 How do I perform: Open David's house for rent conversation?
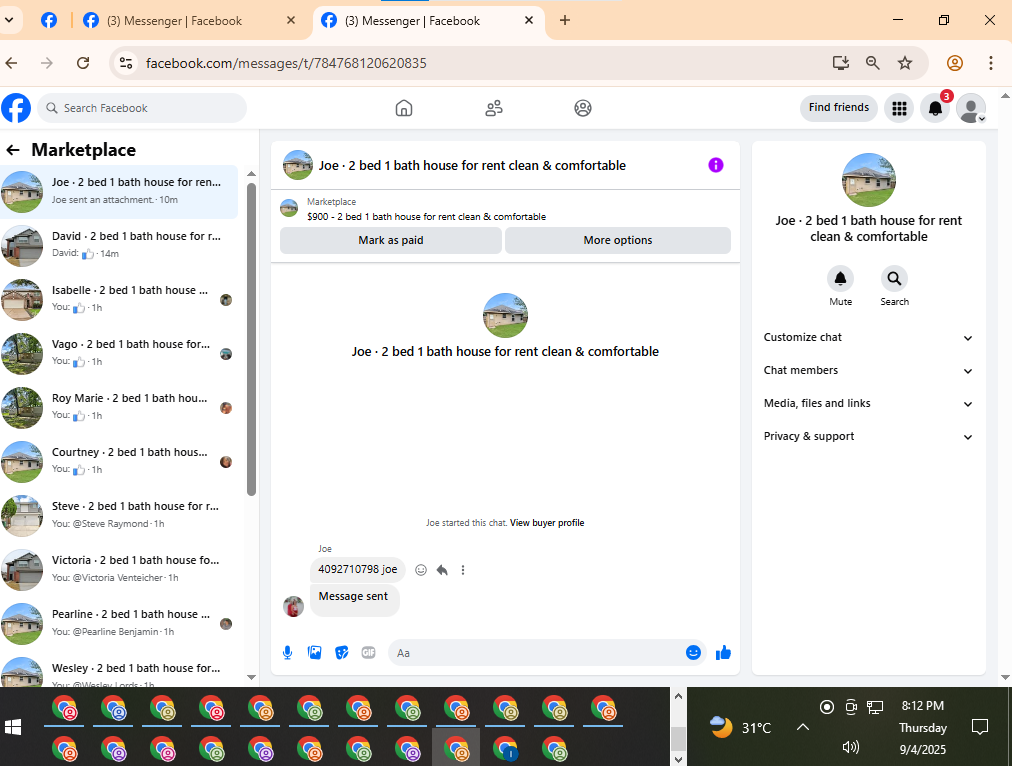(x=119, y=245)
